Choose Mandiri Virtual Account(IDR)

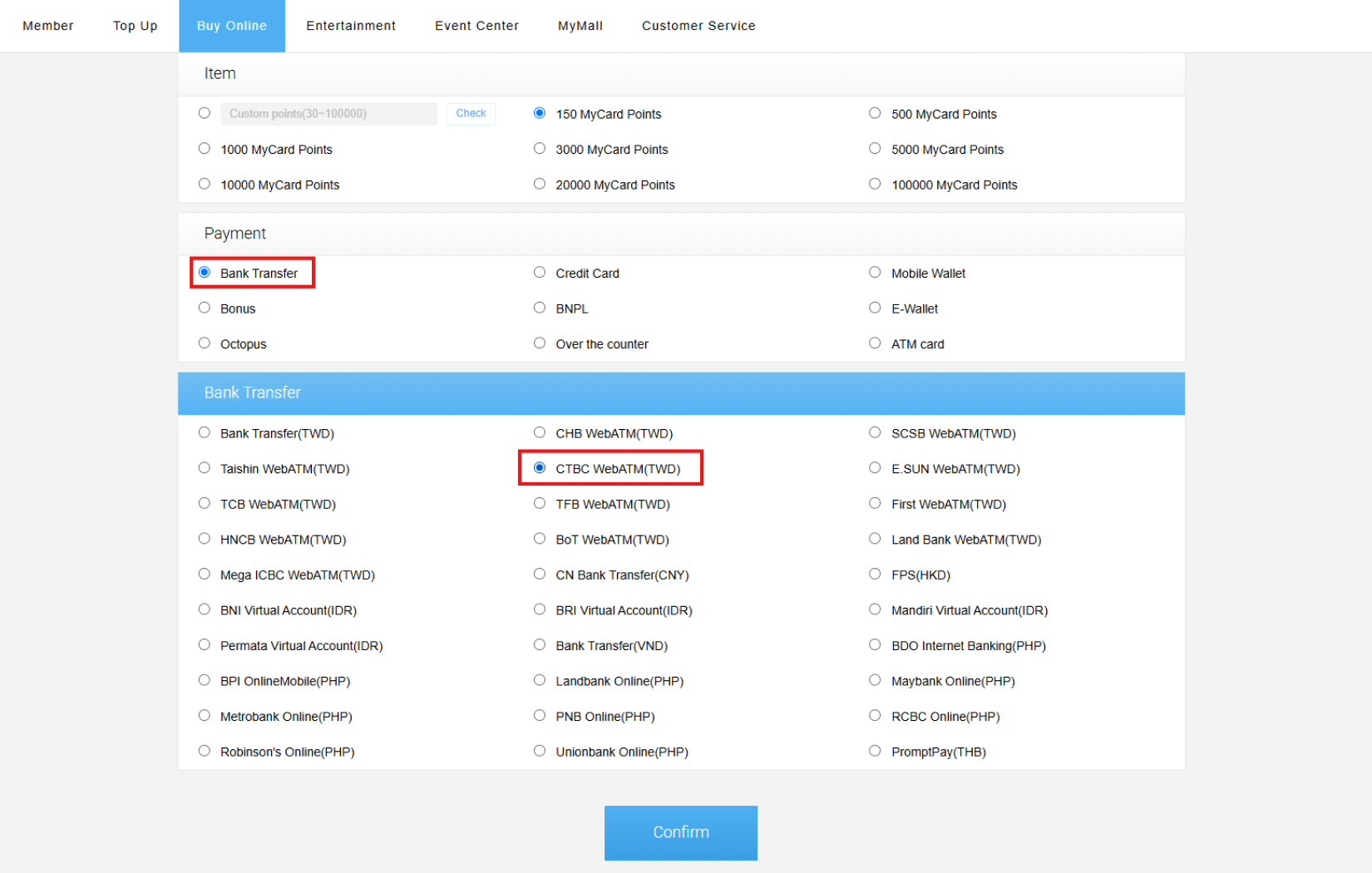click(x=875, y=609)
